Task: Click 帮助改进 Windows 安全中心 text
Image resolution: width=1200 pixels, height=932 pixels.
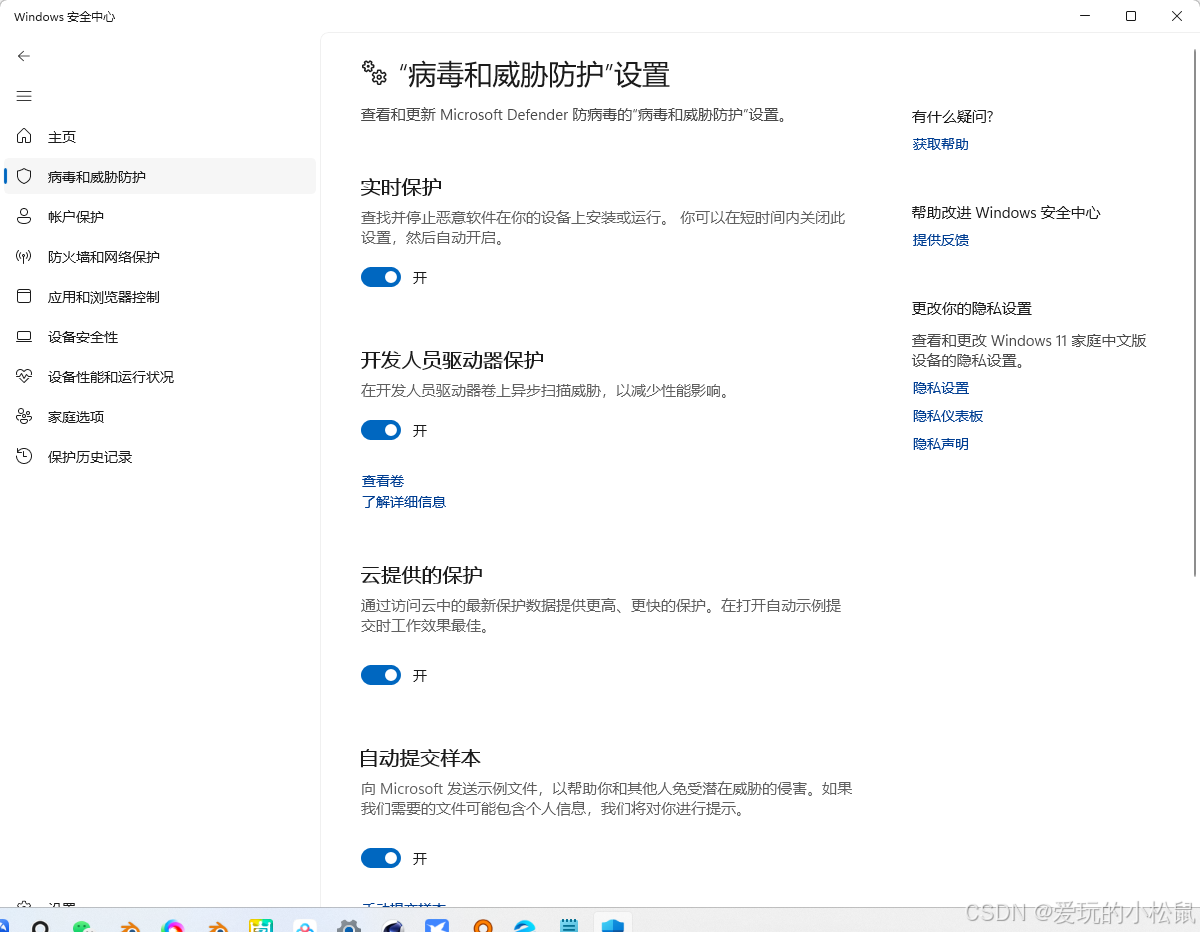Action: 1006,212
